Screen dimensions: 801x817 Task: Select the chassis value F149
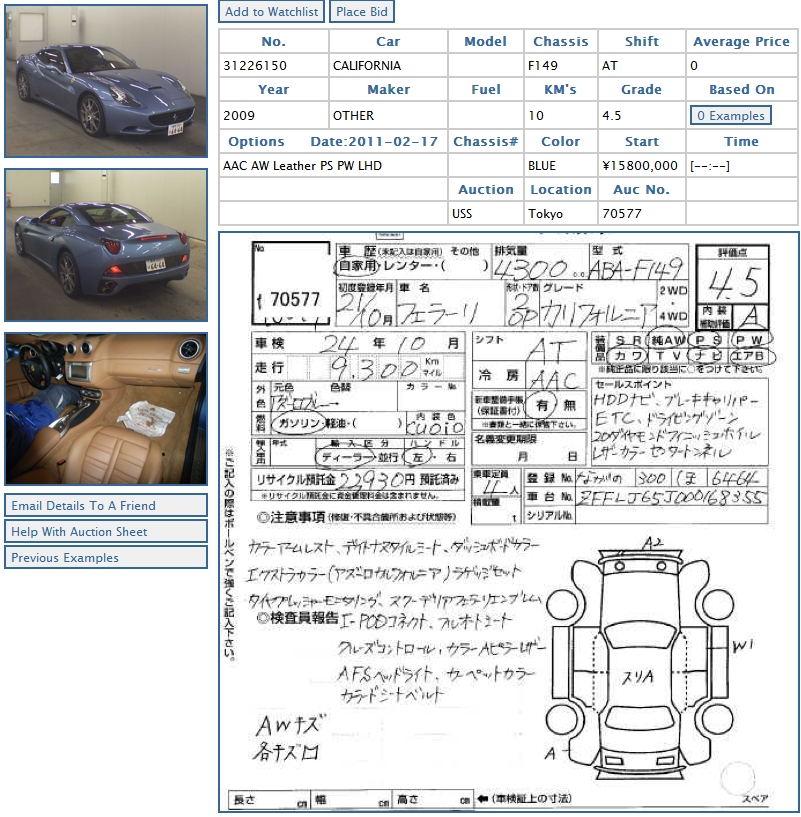point(543,66)
